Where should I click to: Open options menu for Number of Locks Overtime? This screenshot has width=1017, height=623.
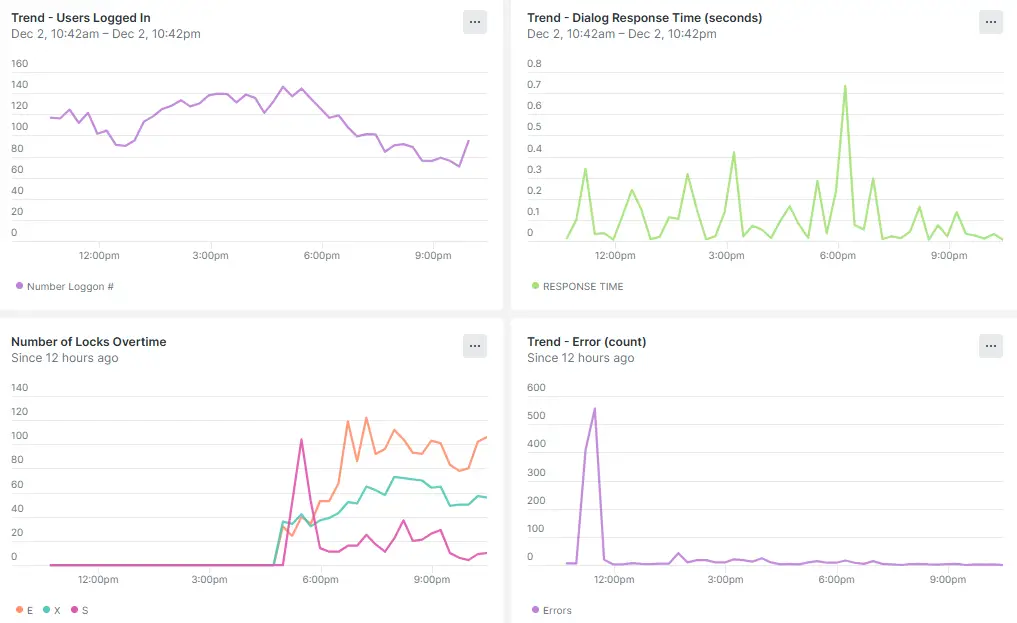point(475,346)
